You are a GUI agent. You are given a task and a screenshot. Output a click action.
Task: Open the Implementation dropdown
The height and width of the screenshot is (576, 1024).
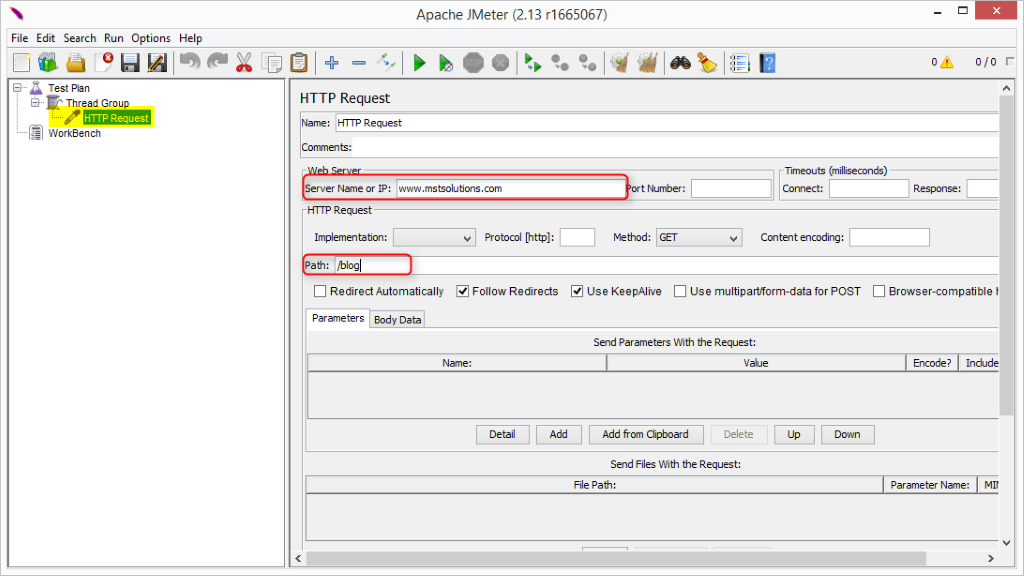click(x=434, y=238)
